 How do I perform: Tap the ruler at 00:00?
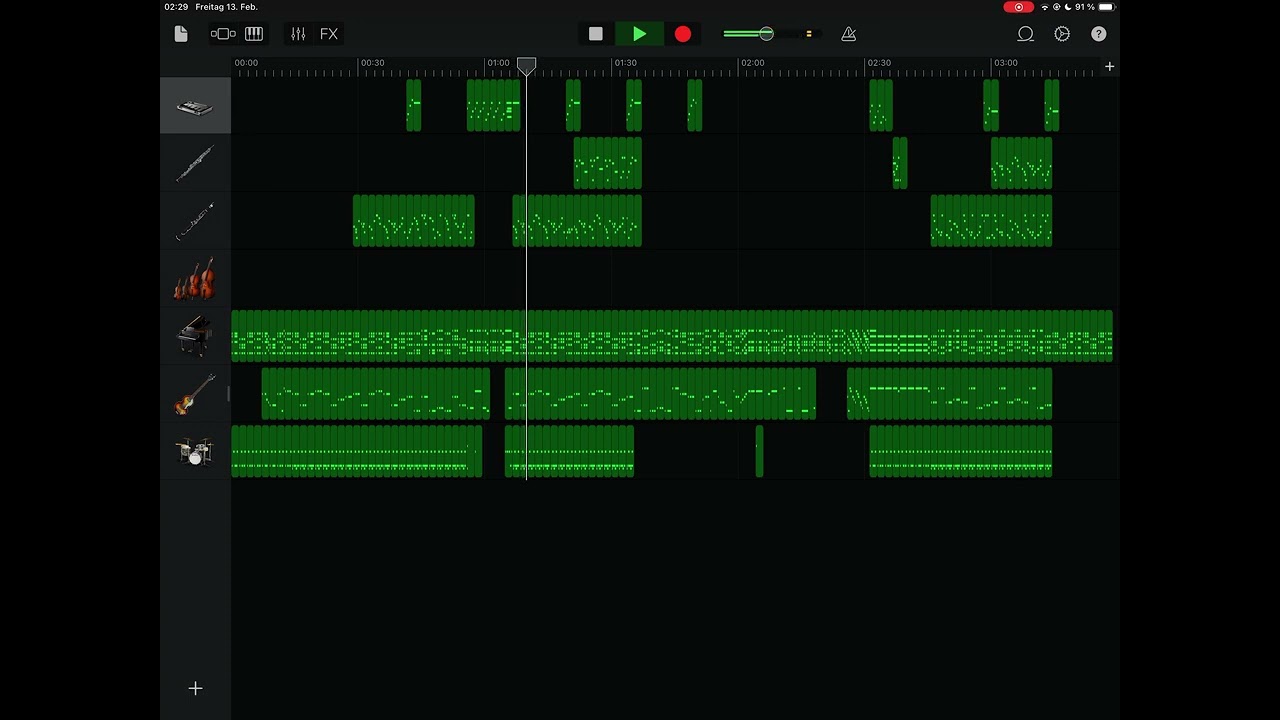[246, 63]
